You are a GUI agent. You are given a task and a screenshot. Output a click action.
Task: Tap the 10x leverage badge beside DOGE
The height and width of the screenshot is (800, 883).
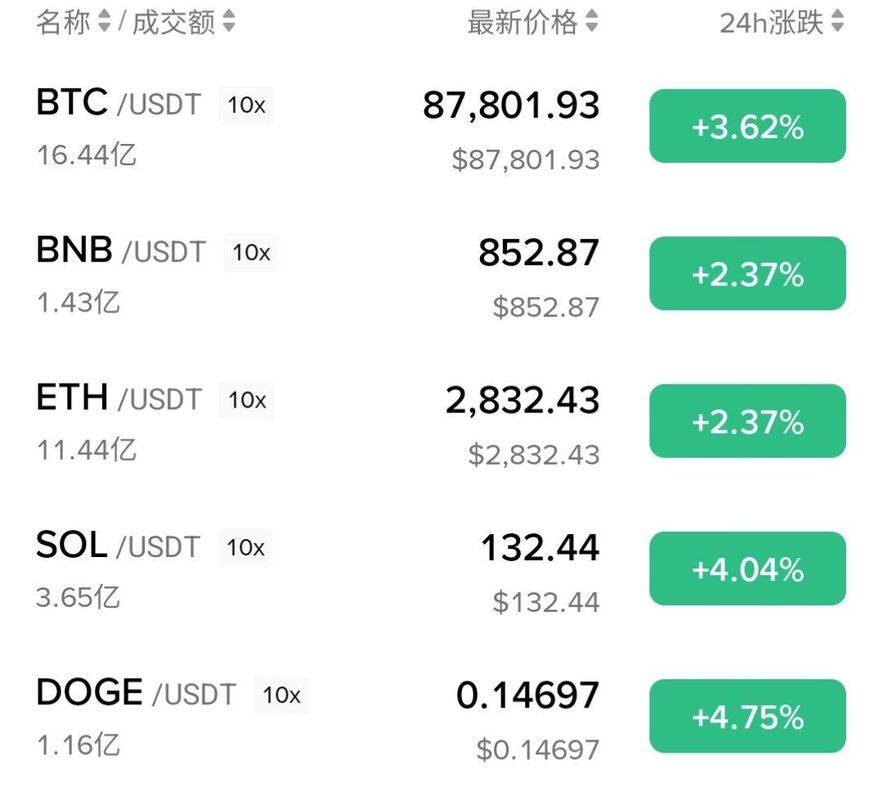(x=281, y=695)
